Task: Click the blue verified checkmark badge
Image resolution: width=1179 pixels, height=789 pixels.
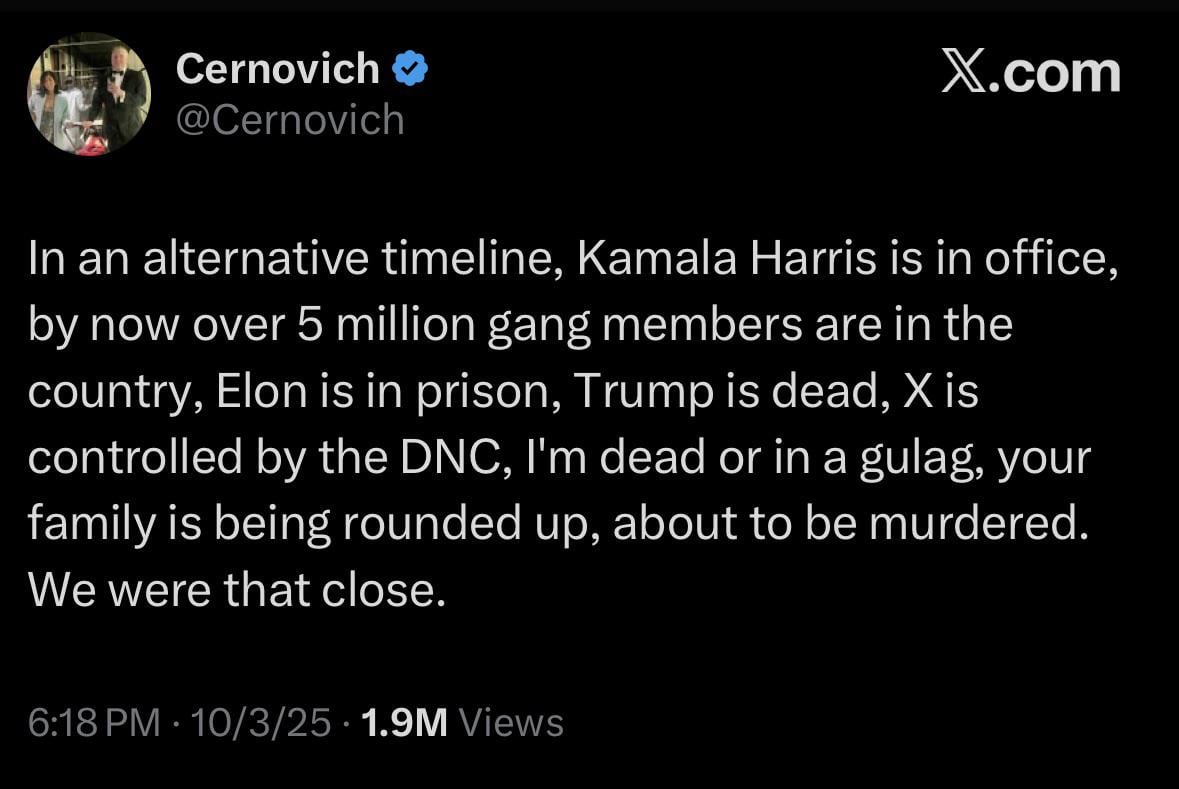Action: tap(410, 69)
